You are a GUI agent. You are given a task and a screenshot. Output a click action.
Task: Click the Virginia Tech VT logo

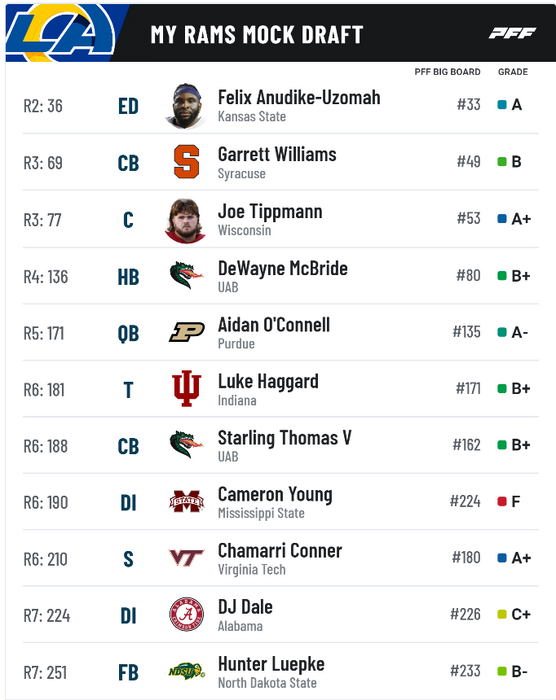point(186,558)
